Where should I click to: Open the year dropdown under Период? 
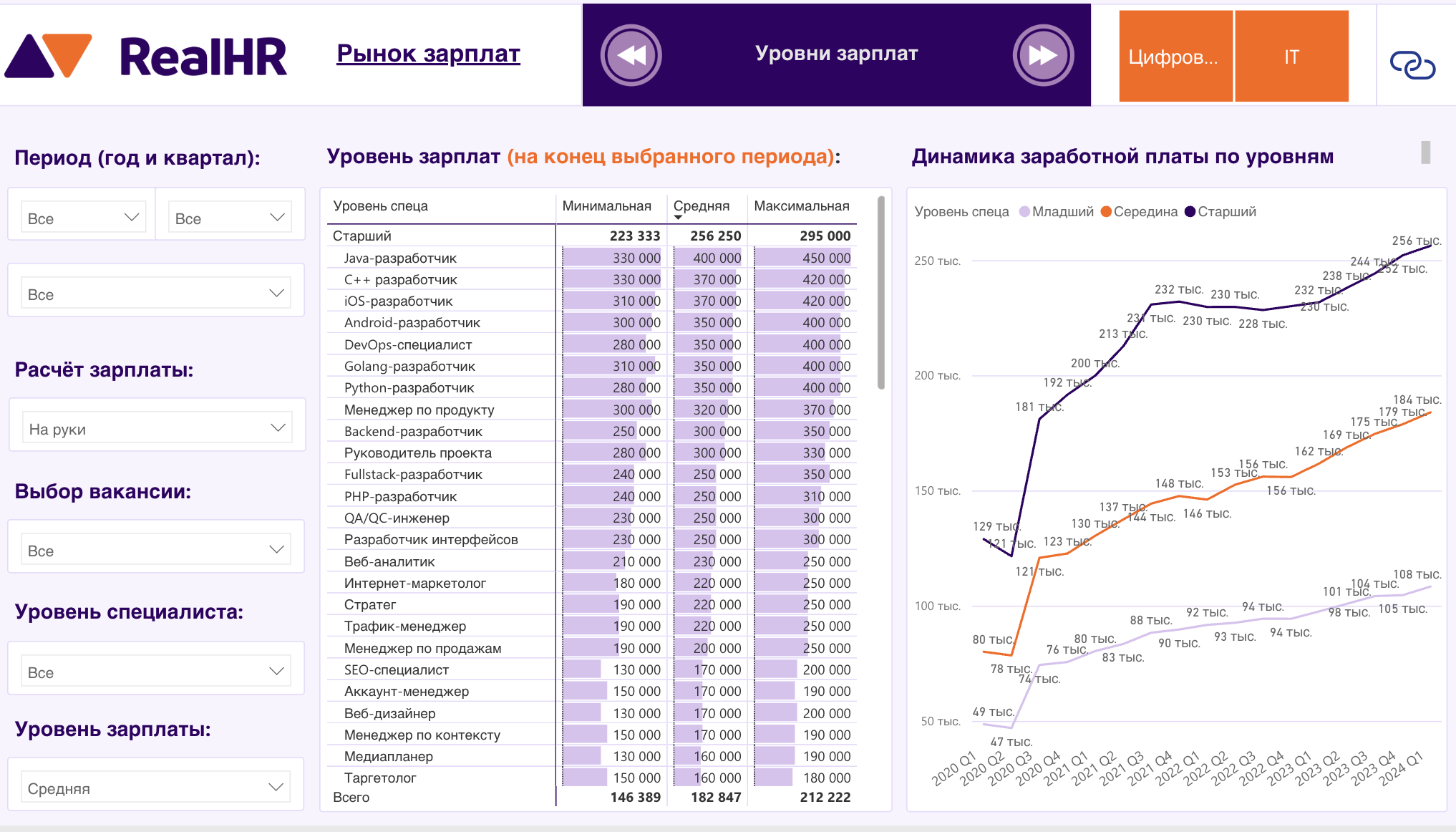82,216
